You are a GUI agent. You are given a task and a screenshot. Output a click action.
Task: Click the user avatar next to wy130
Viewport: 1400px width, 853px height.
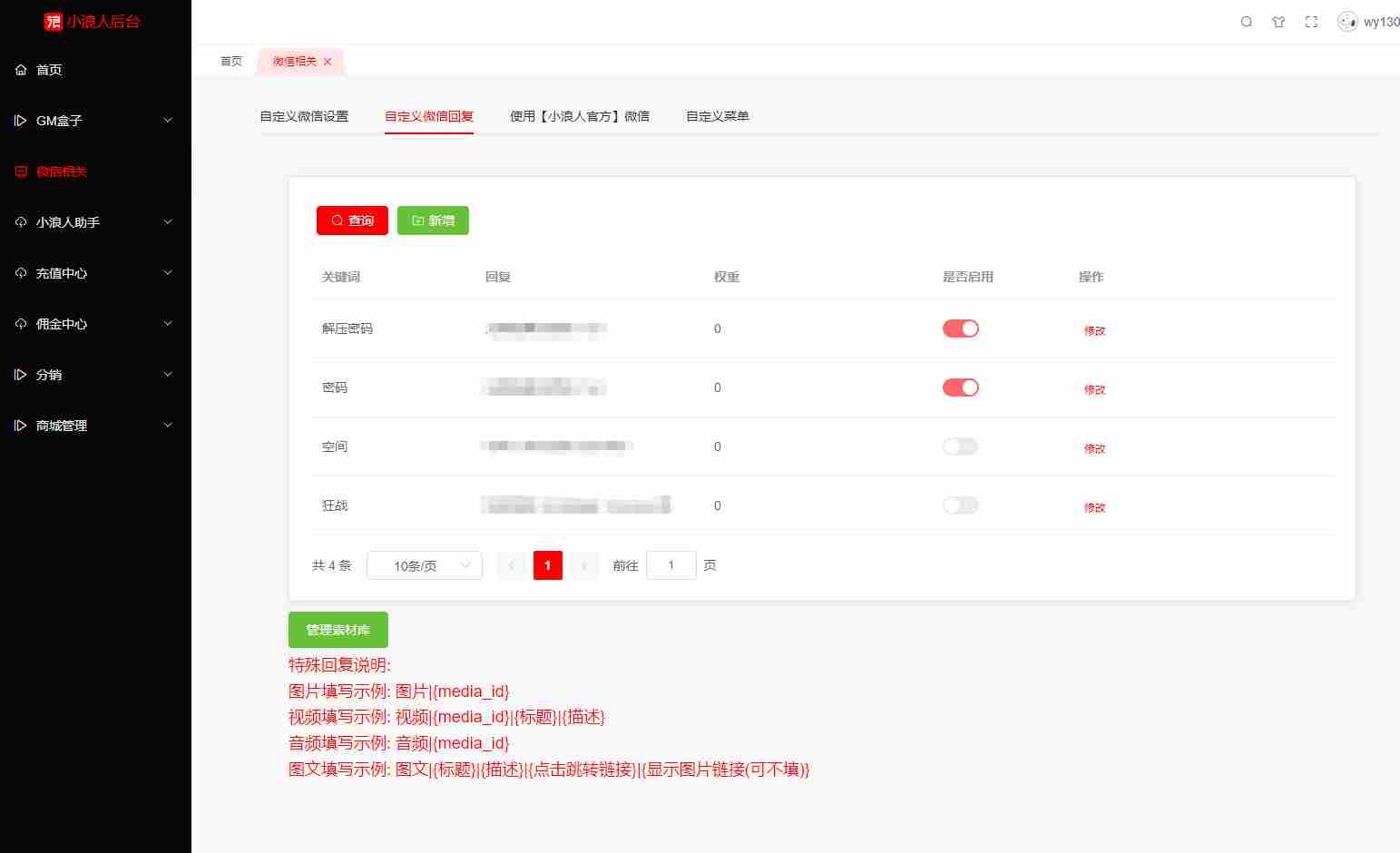pos(1347,21)
